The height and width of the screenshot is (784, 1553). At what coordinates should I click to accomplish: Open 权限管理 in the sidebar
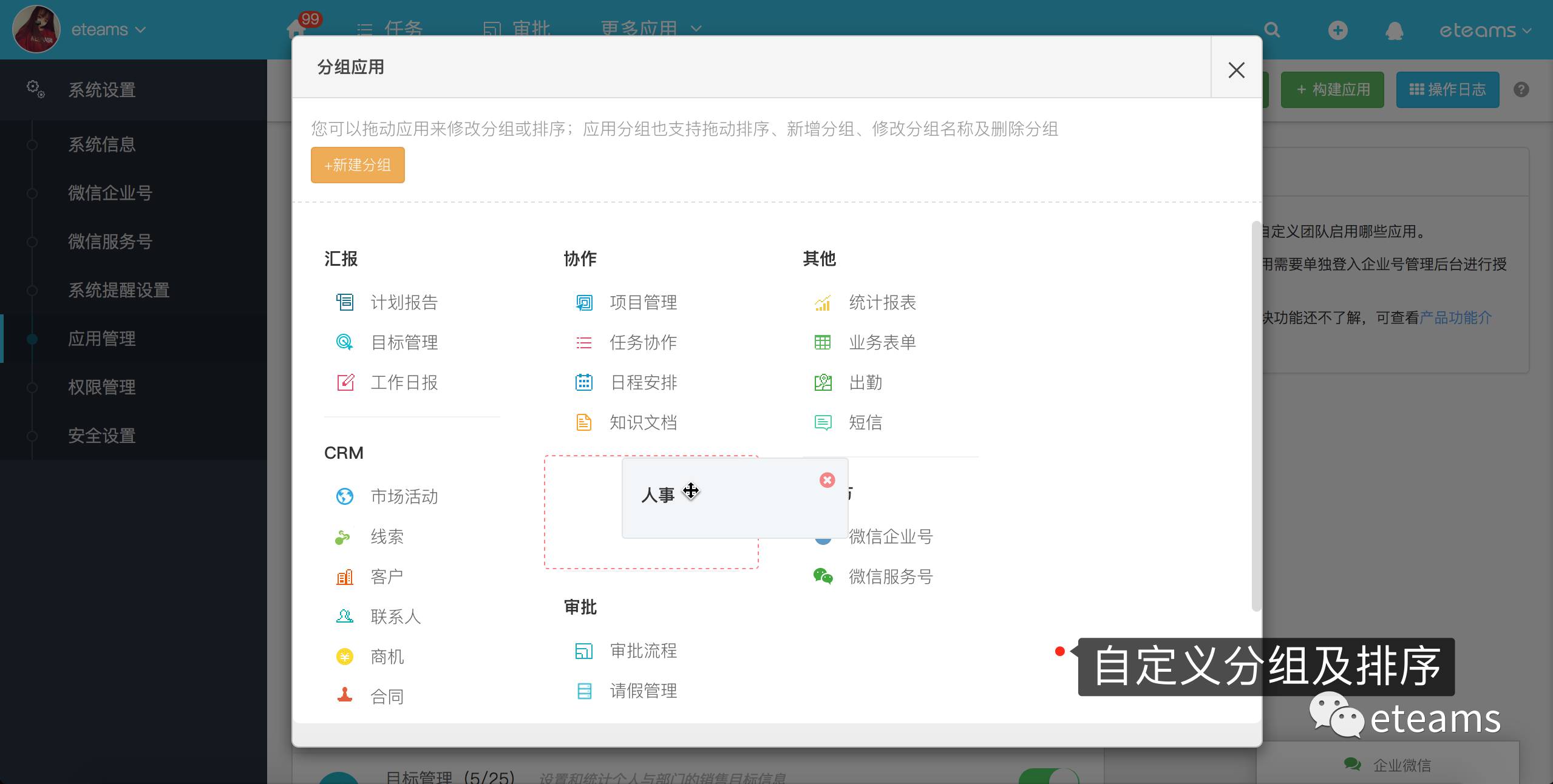[101, 387]
